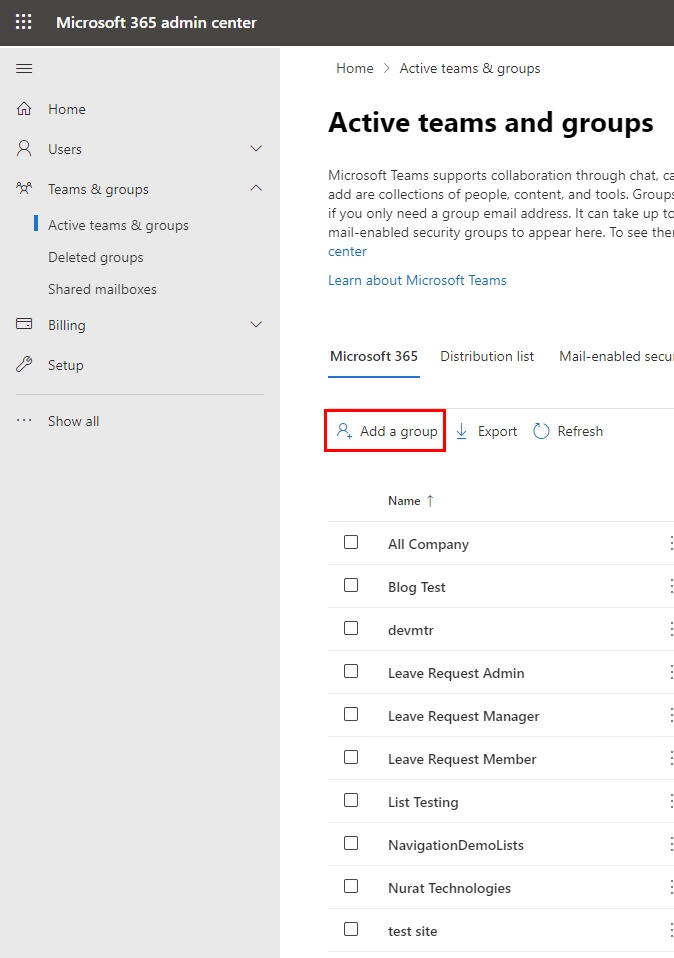
Task: Tick the Leave Request Manager checkbox
Action: pyautogui.click(x=351, y=714)
